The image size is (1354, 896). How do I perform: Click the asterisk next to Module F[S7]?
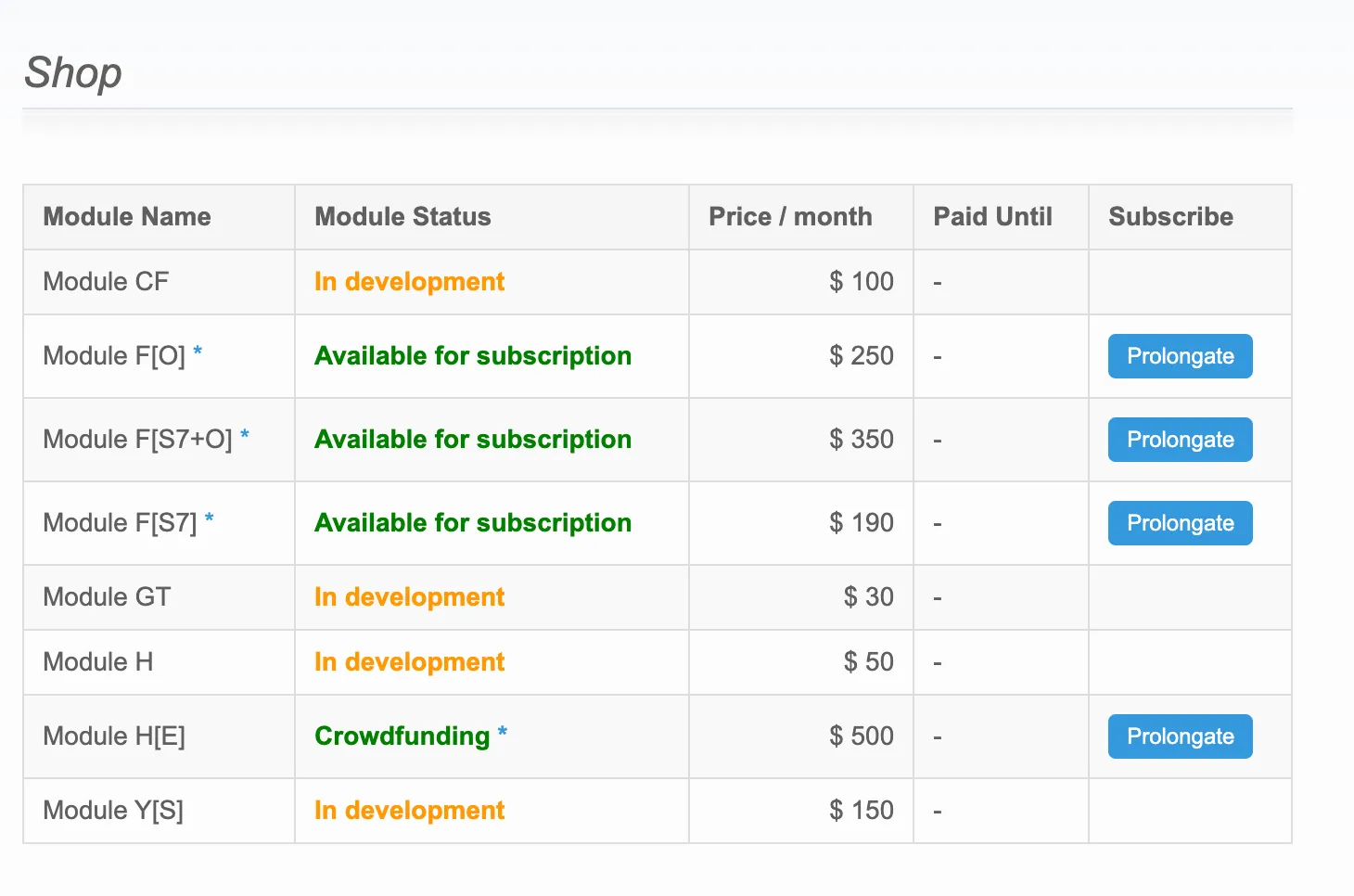click(208, 517)
